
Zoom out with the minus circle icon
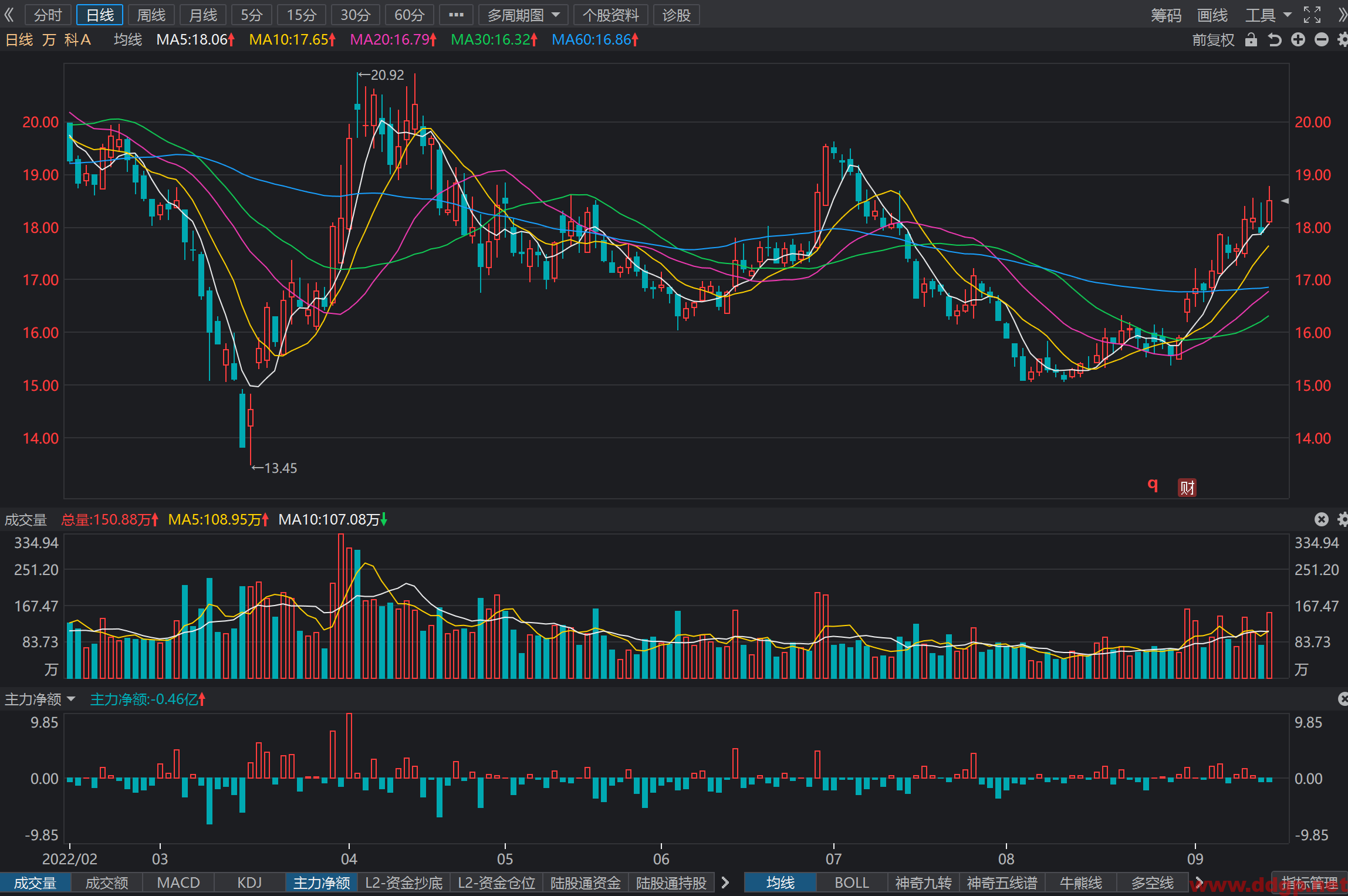point(1322,39)
